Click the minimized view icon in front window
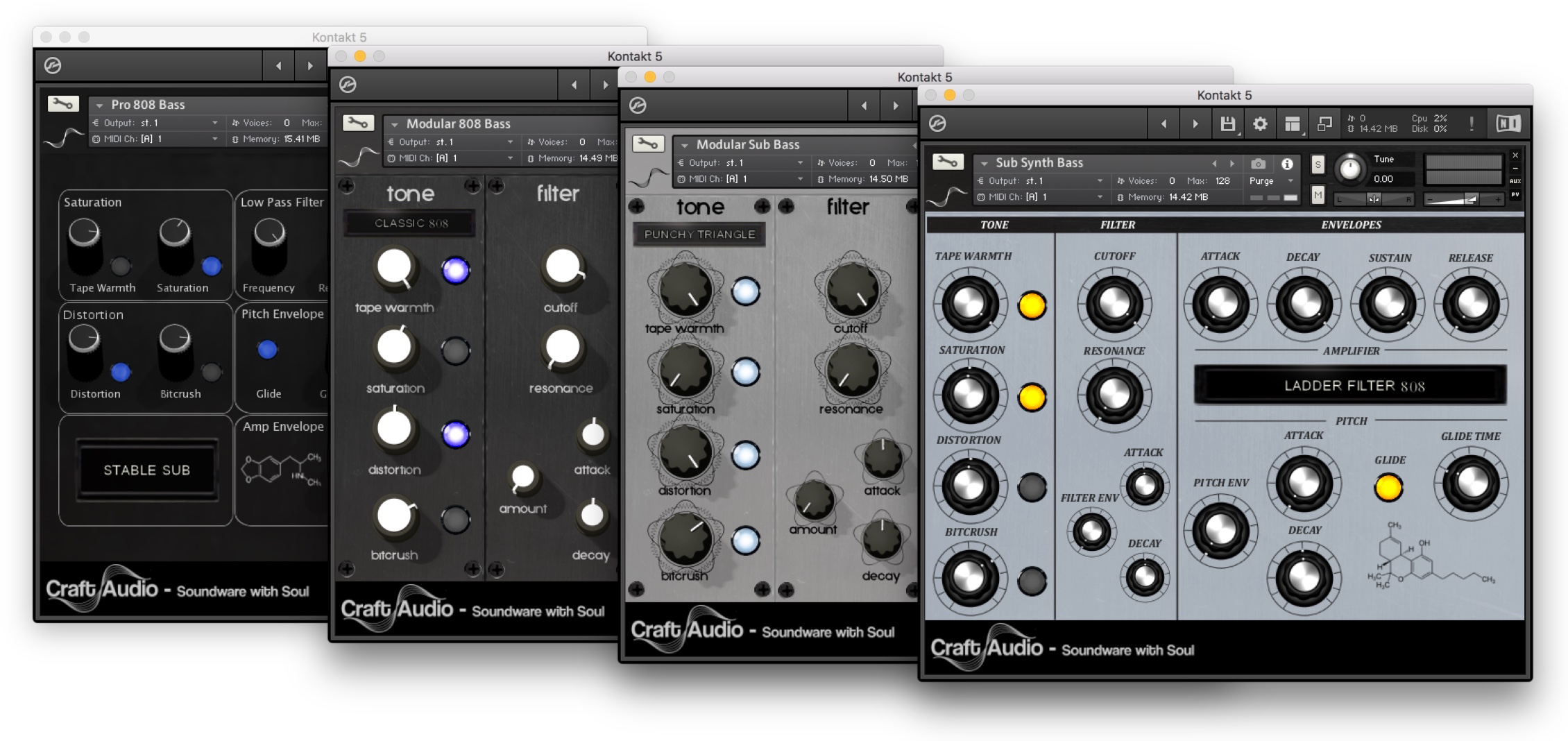Screen dimensions: 1568x741 pyautogui.click(x=1324, y=124)
